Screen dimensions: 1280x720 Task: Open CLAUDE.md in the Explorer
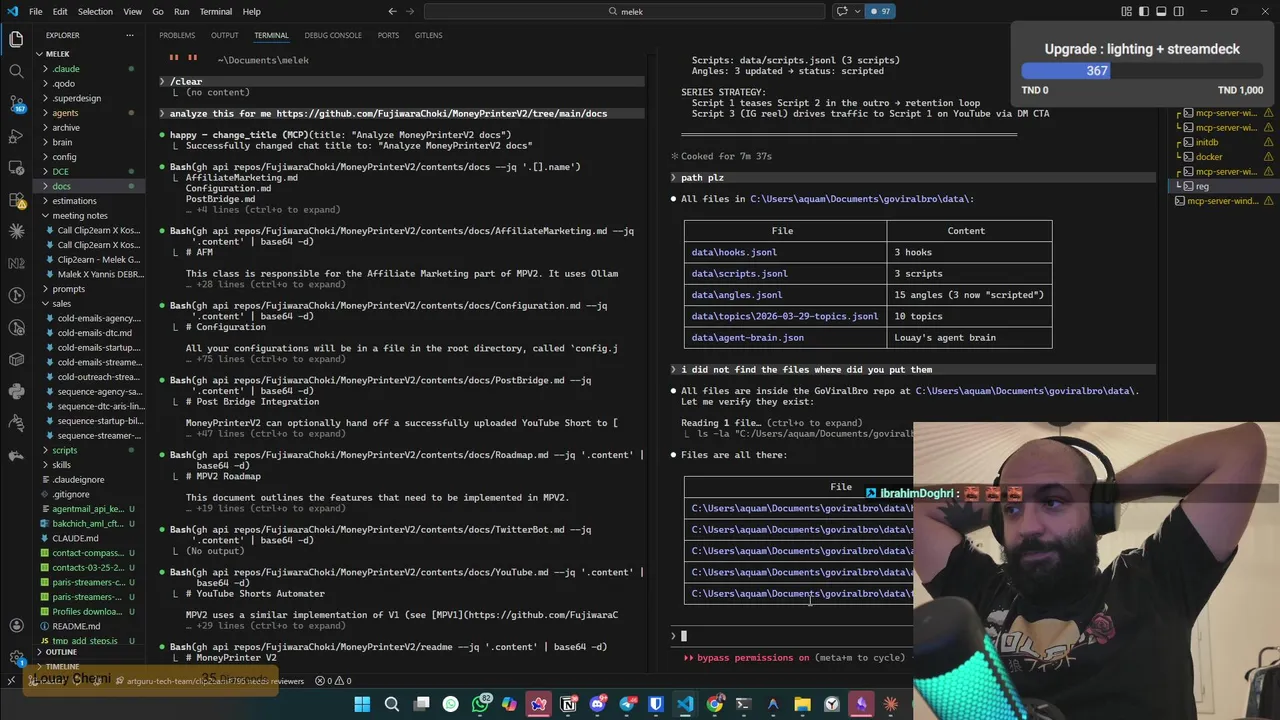pos(75,538)
